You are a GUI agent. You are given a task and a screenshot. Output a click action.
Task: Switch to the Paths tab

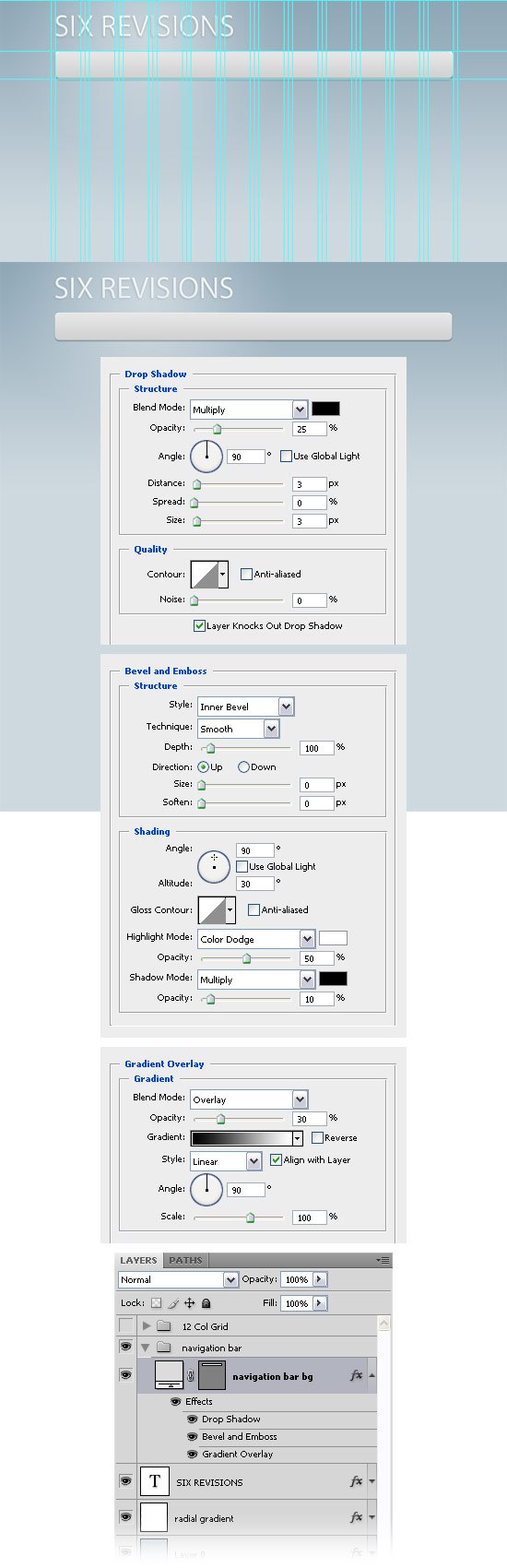185,1260
